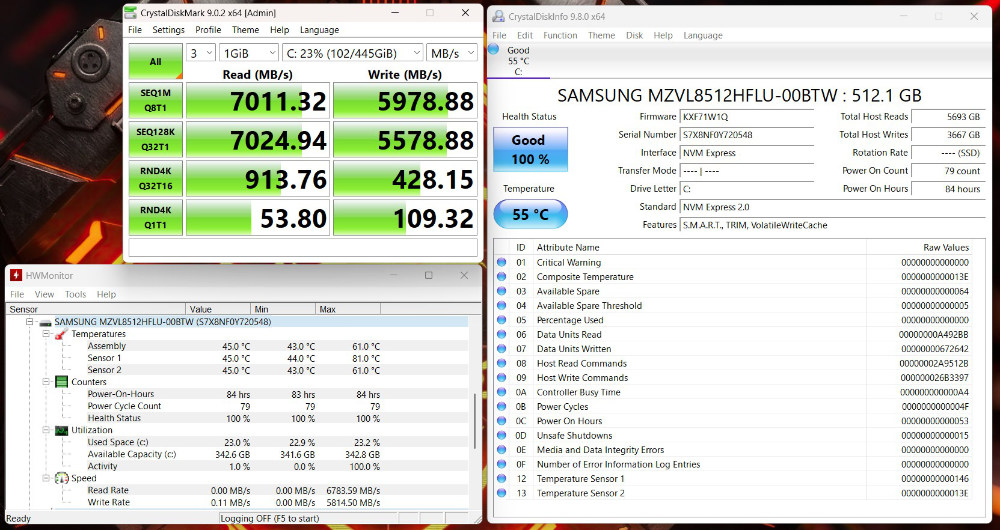Click the status dot for Temperature Sensor 2
Screen dimensions: 1000x530
502,493
